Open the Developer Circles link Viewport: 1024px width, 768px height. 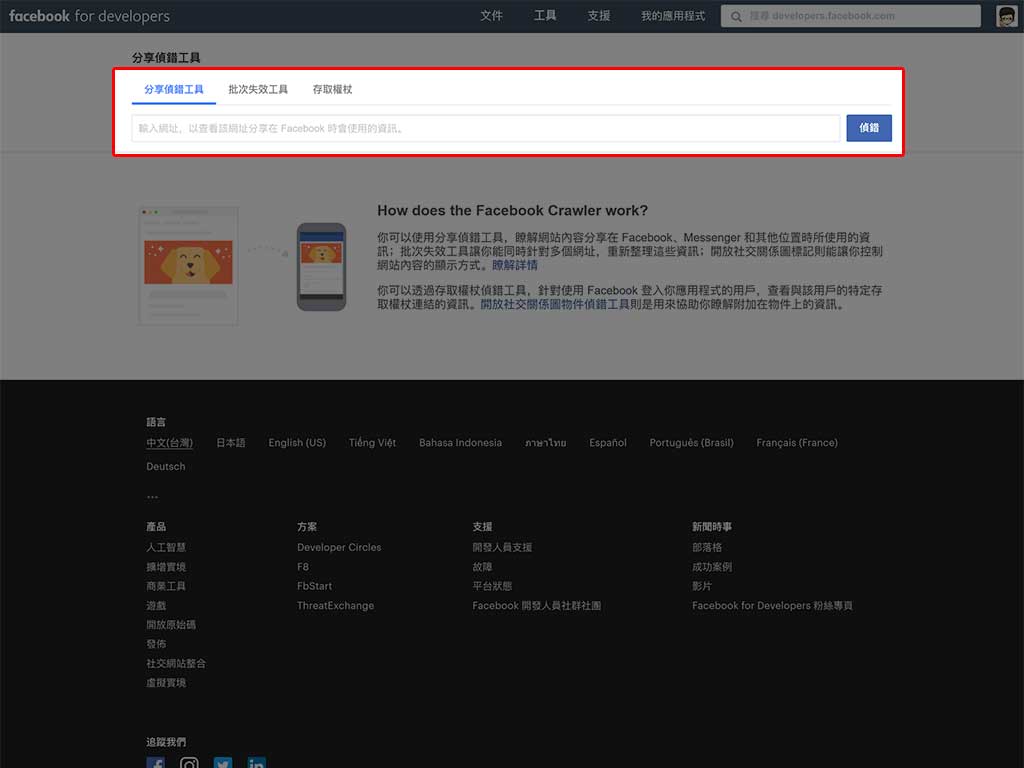(x=339, y=547)
